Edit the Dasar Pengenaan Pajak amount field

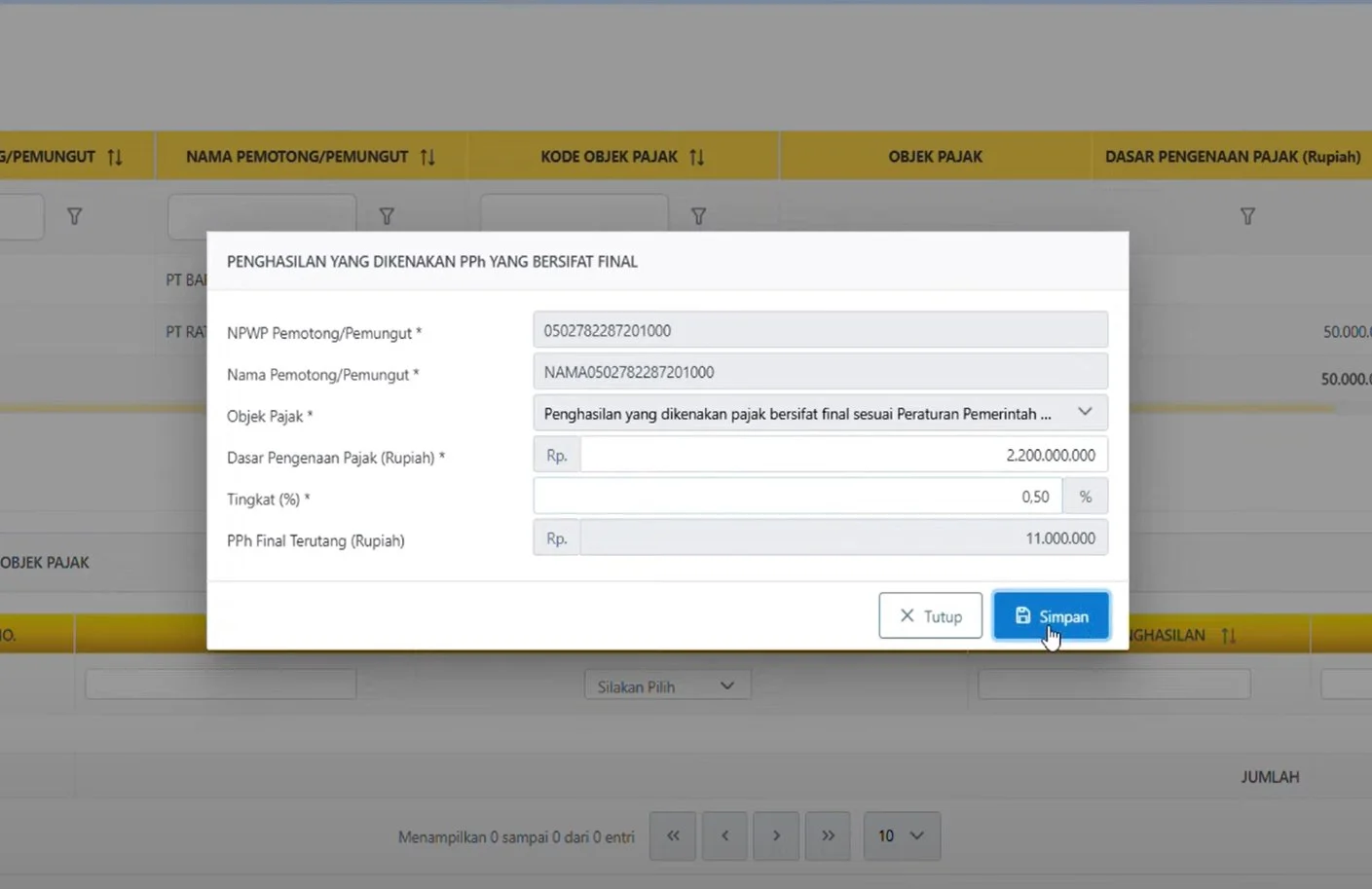pyautogui.click(x=842, y=456)
